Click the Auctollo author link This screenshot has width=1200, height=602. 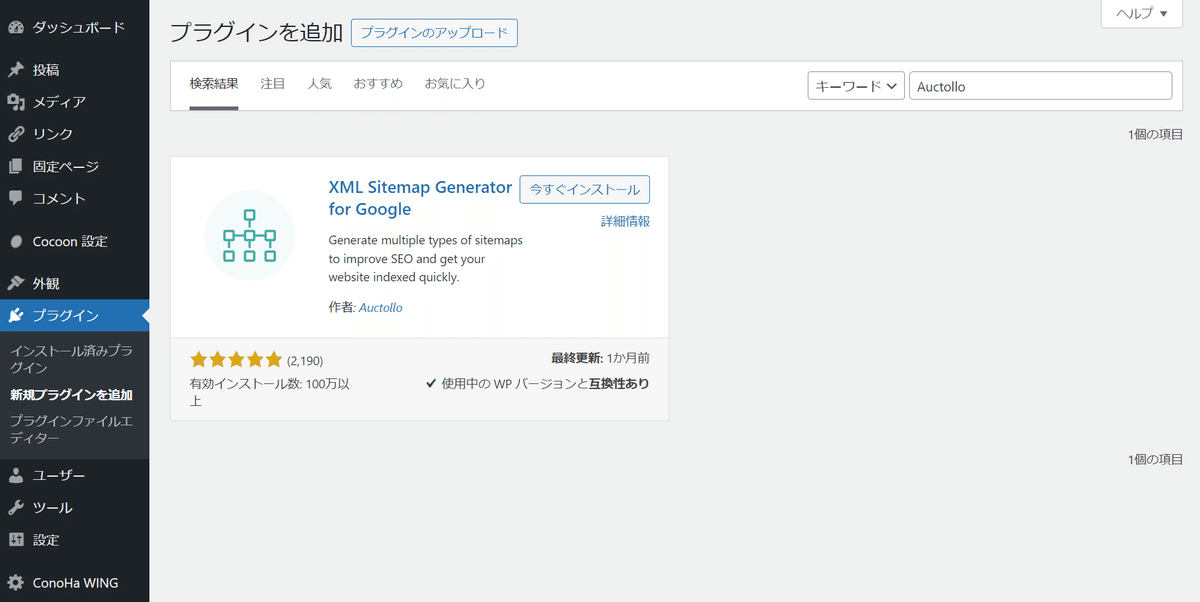(x=380, y=308)
